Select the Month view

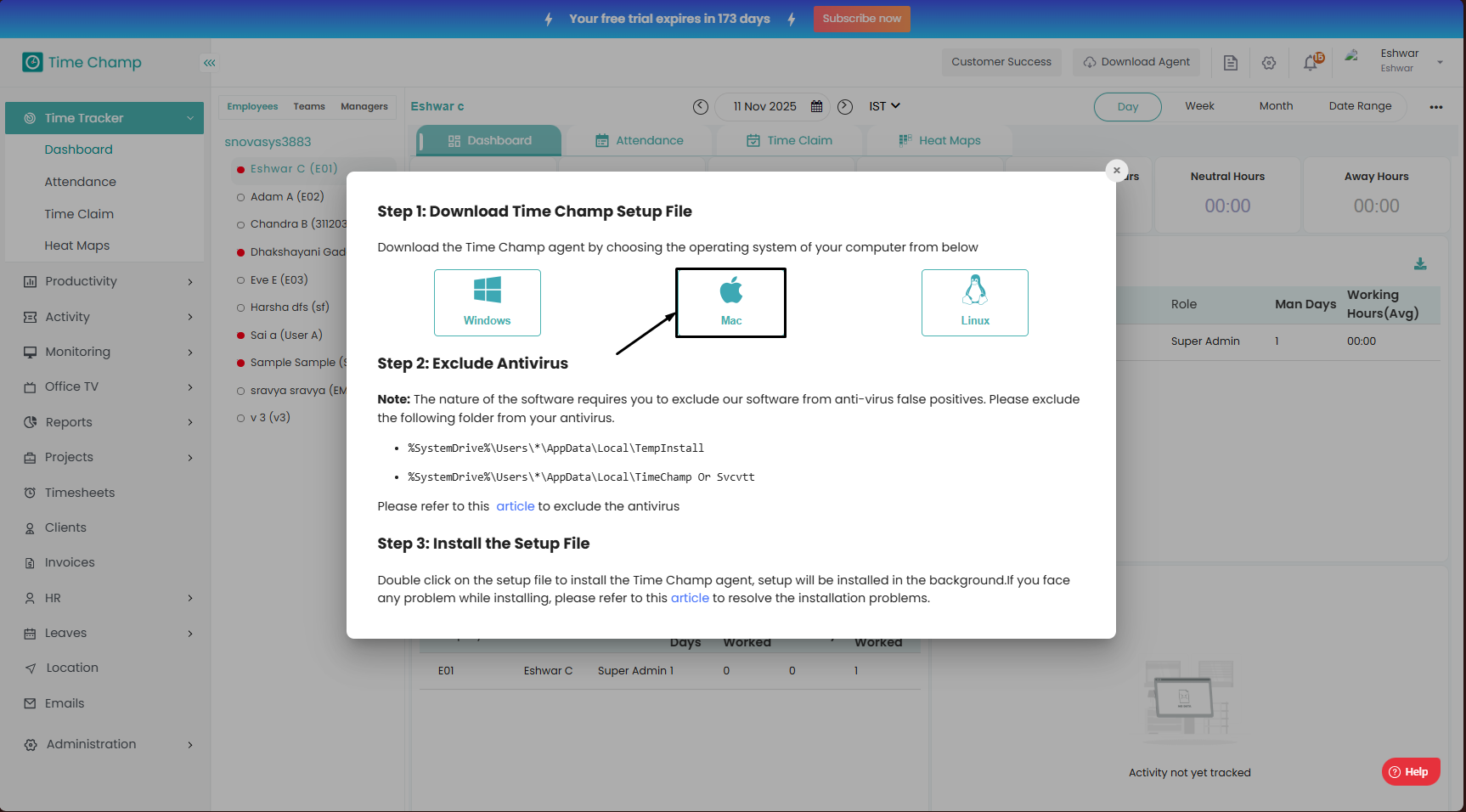coord(1276,106)
